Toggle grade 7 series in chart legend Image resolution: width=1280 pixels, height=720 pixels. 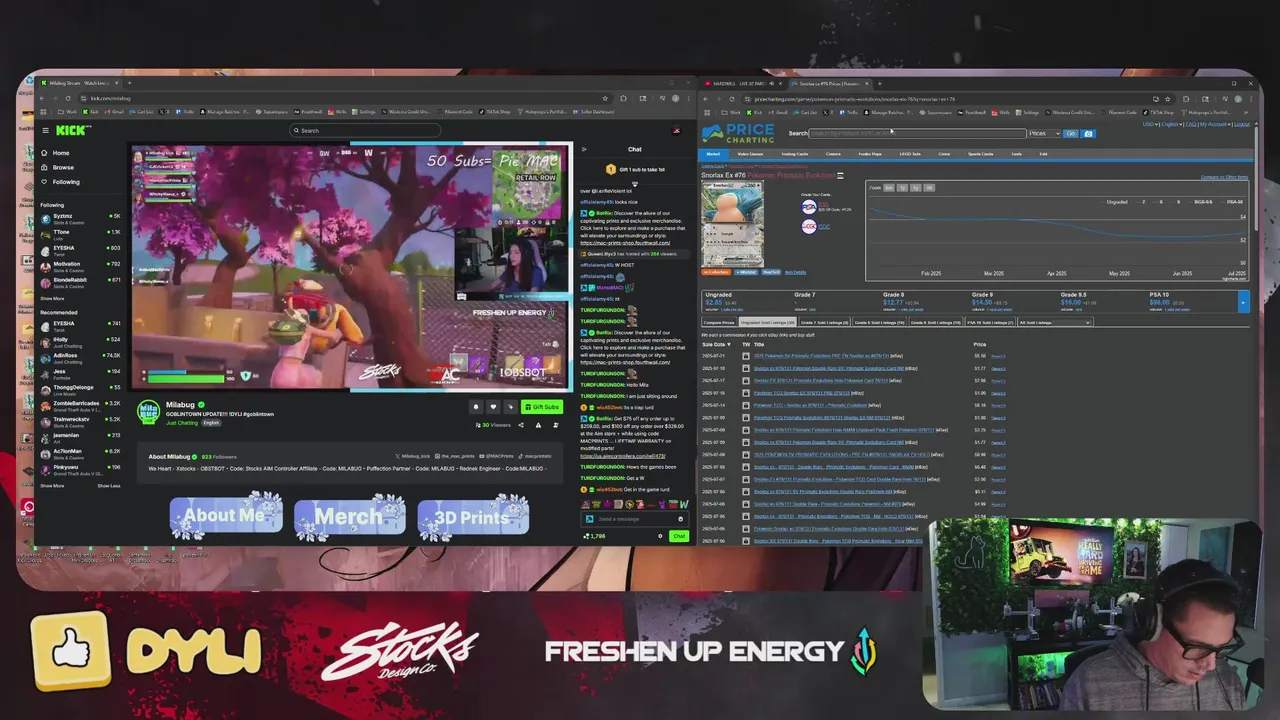[x=1141, y=202]
